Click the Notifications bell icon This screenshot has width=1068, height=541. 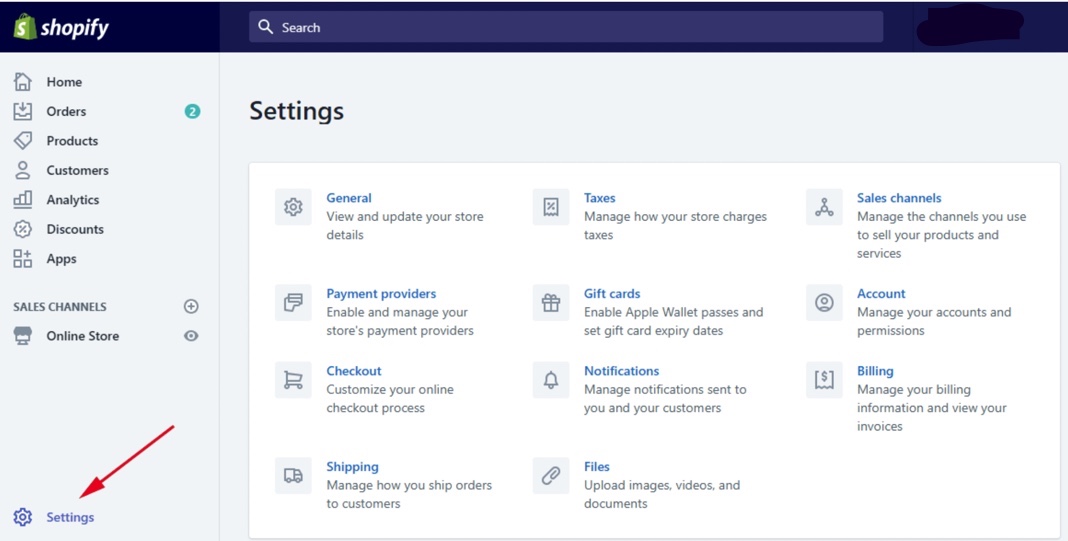[x=551, y=380]
